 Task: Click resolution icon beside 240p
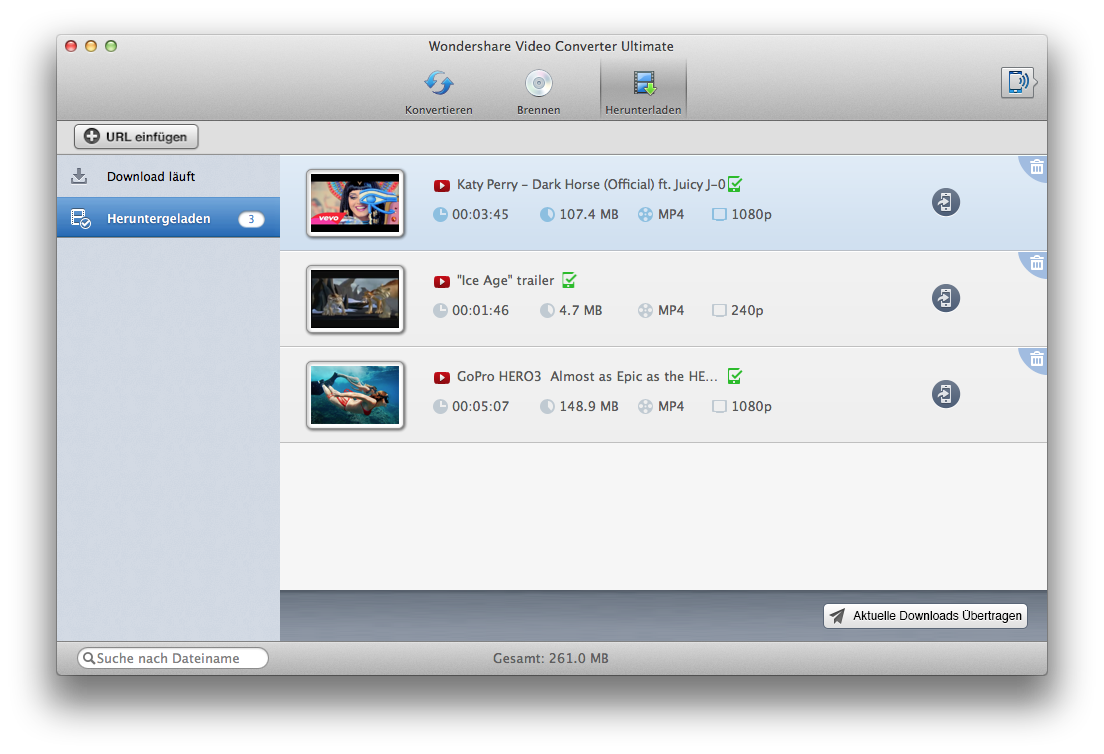click(719, 310)
